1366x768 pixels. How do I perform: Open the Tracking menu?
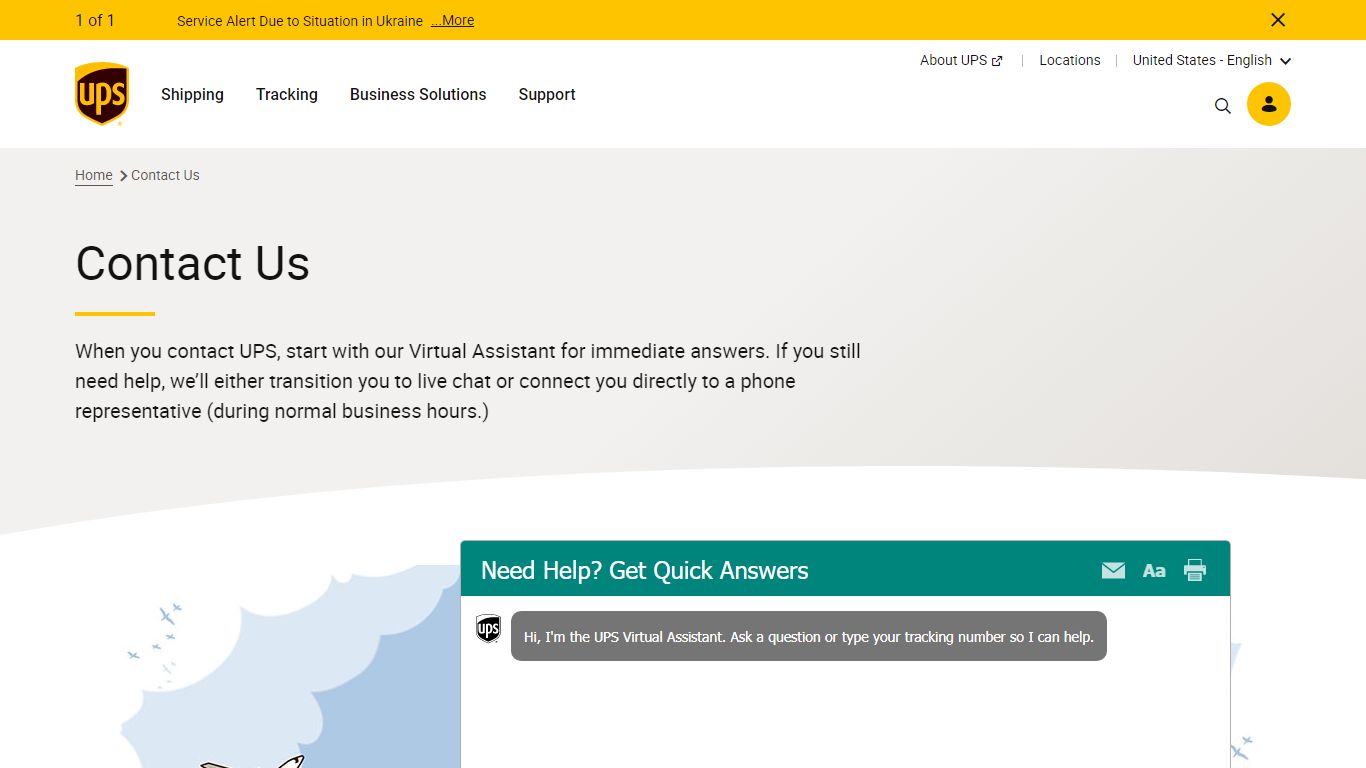[x=287, y=94]
